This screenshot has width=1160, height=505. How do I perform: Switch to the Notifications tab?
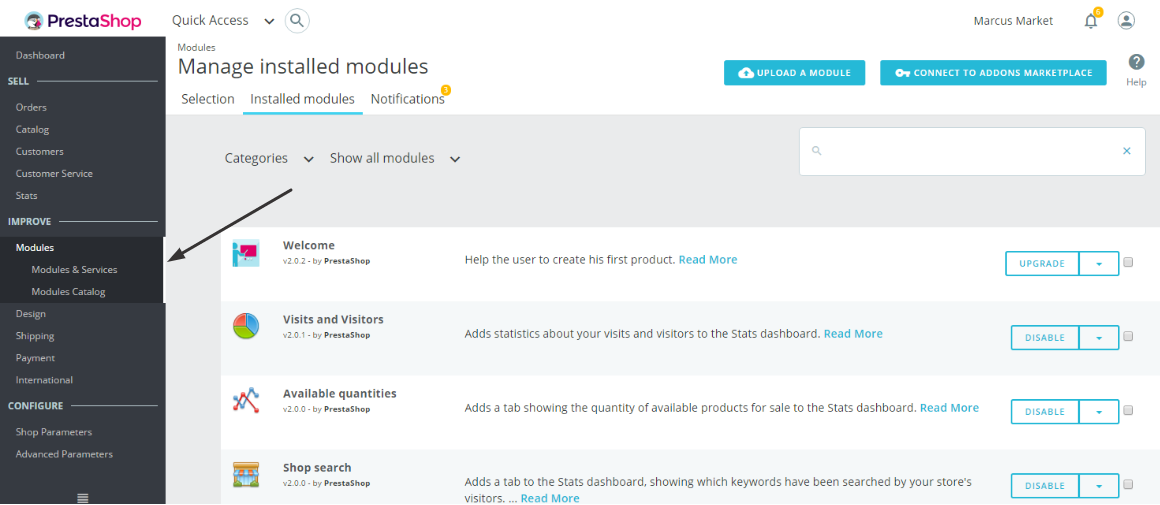(x=407, y=99)
